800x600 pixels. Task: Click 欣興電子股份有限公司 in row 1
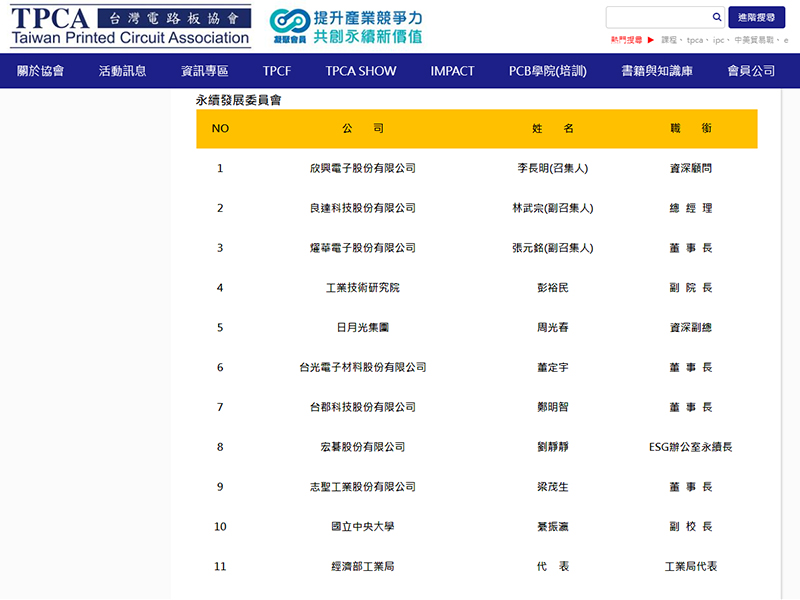click(x=362, y=168)
